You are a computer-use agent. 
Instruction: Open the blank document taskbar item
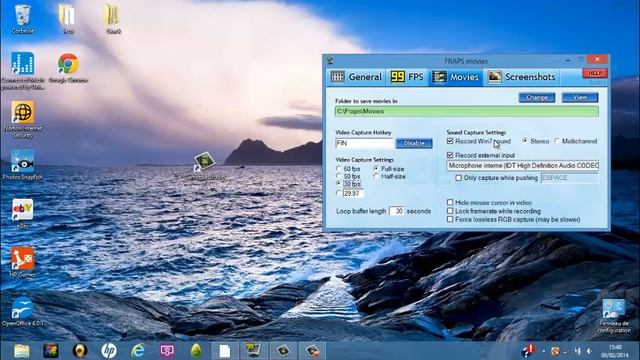tap(225, 351)
